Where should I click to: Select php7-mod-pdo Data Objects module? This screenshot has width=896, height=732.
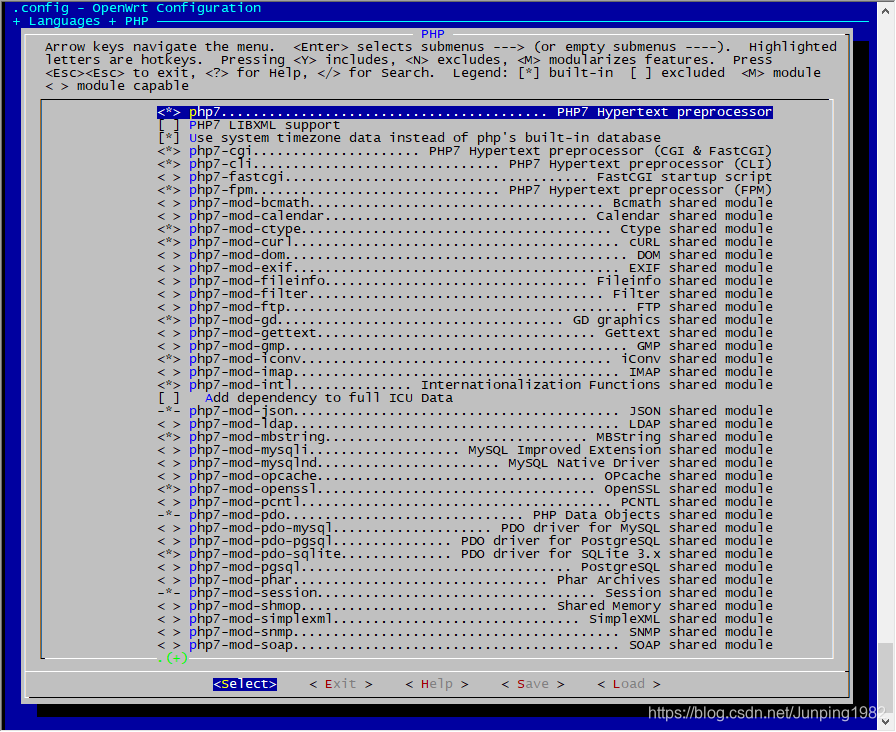click(465, 515)
